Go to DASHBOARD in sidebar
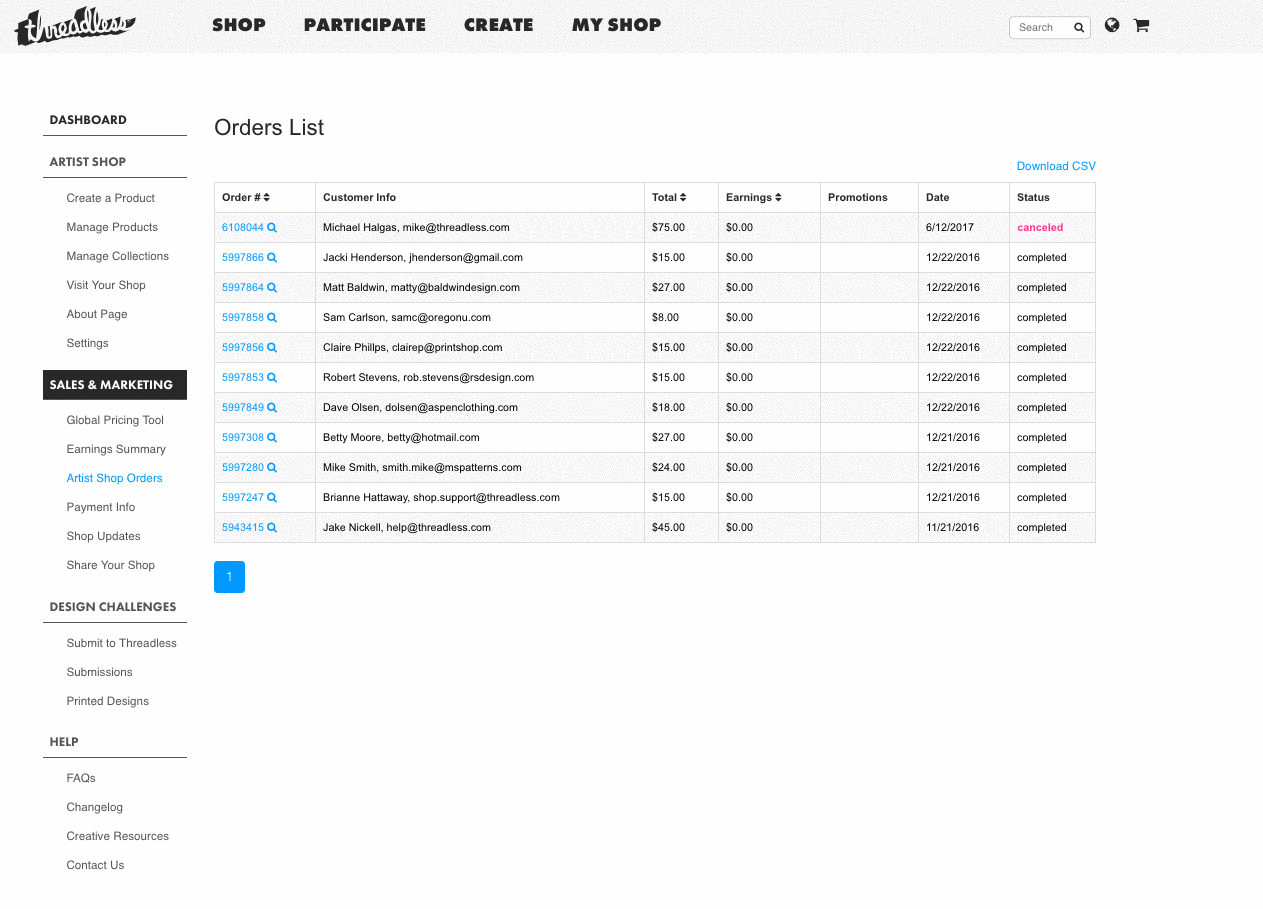 tap(88, 120)
